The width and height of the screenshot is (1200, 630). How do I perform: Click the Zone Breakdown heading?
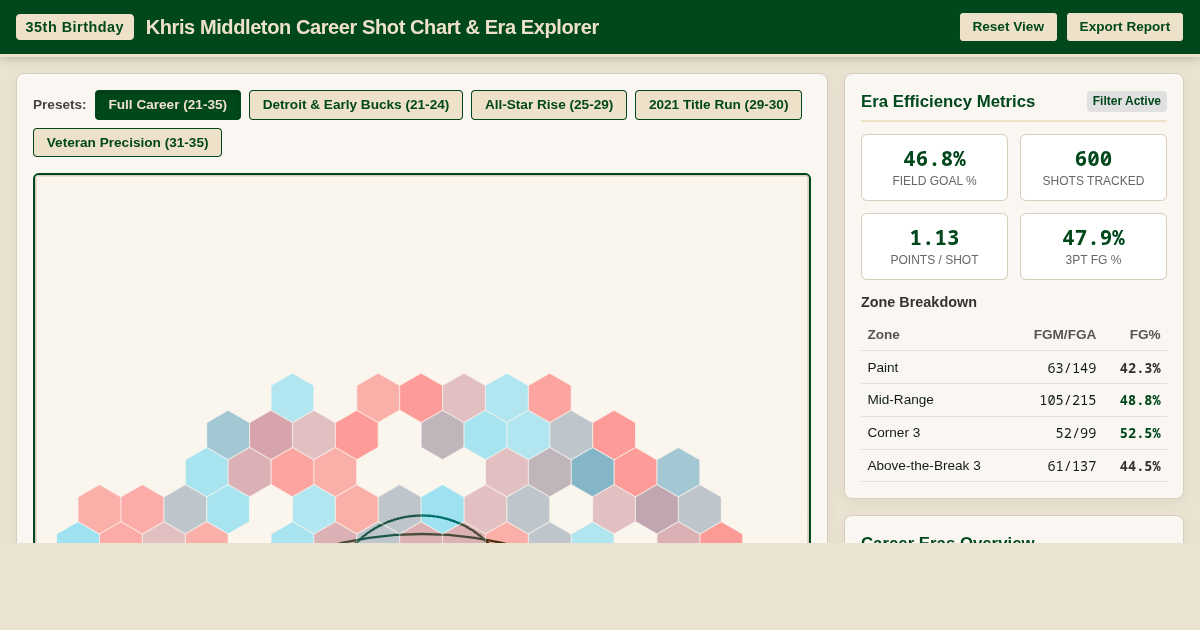919,302
